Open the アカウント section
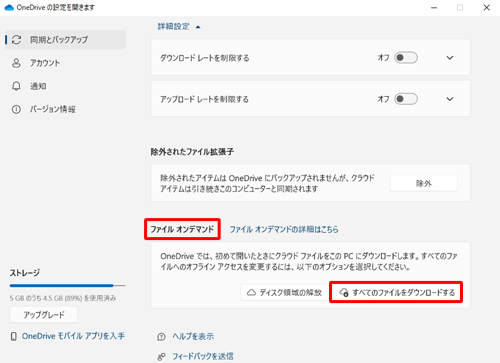This screenshot has width=500, height=363. tap(45, 63)
